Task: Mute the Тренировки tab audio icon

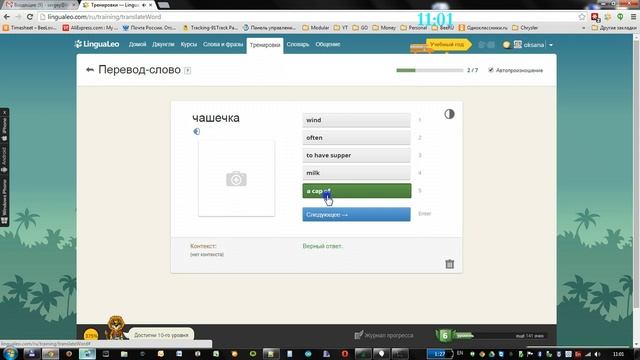Action: [x=144, y=5]
